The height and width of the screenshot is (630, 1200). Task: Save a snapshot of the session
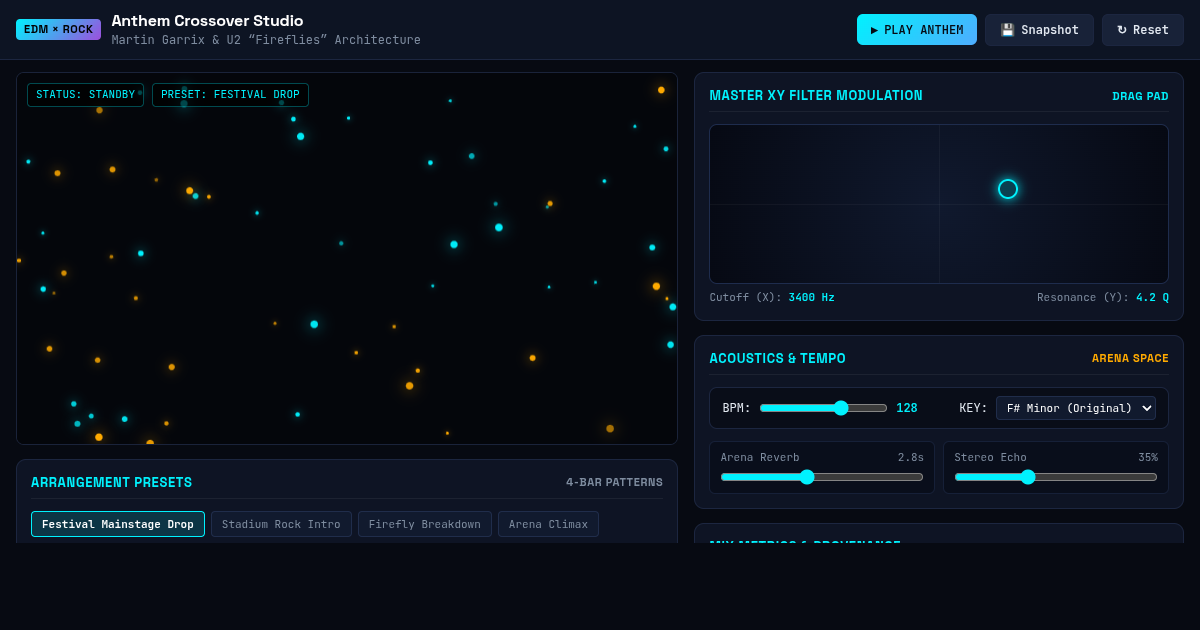coord(1039,30)
